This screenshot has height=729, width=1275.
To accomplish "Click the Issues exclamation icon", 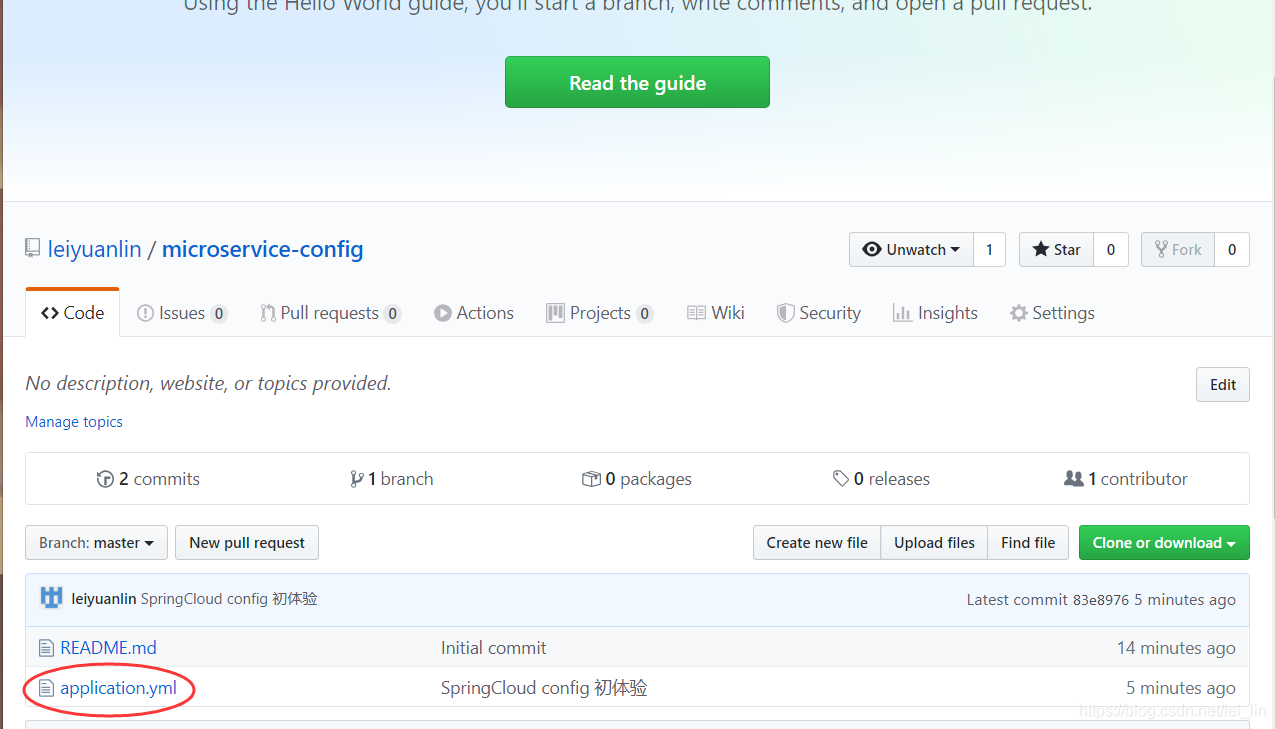I will pyautogui.click(x=145, y=313).
